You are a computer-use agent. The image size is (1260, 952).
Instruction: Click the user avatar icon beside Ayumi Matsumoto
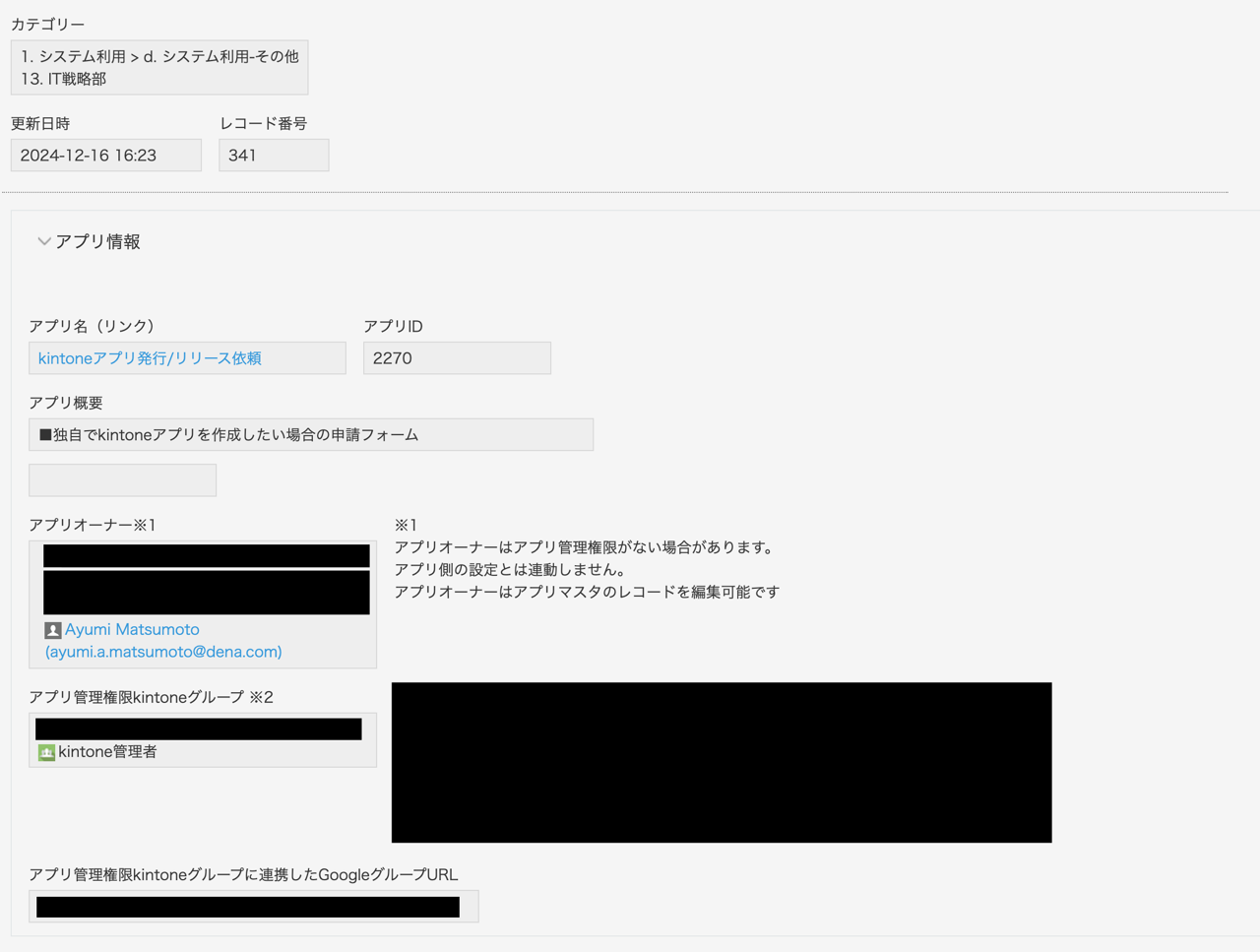click(x=53, y=630)
